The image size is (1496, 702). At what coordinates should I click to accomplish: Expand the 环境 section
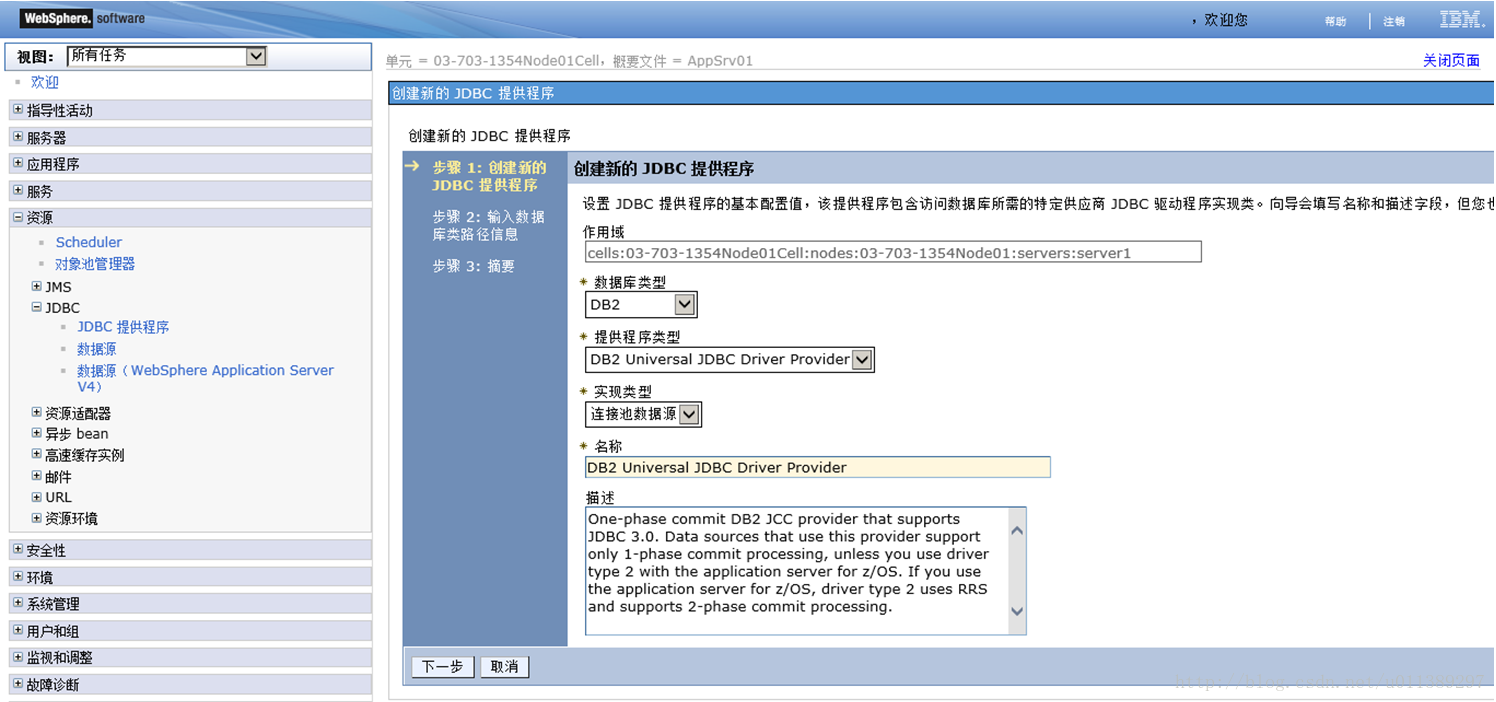pyautogui.click(x=18, y=577)
